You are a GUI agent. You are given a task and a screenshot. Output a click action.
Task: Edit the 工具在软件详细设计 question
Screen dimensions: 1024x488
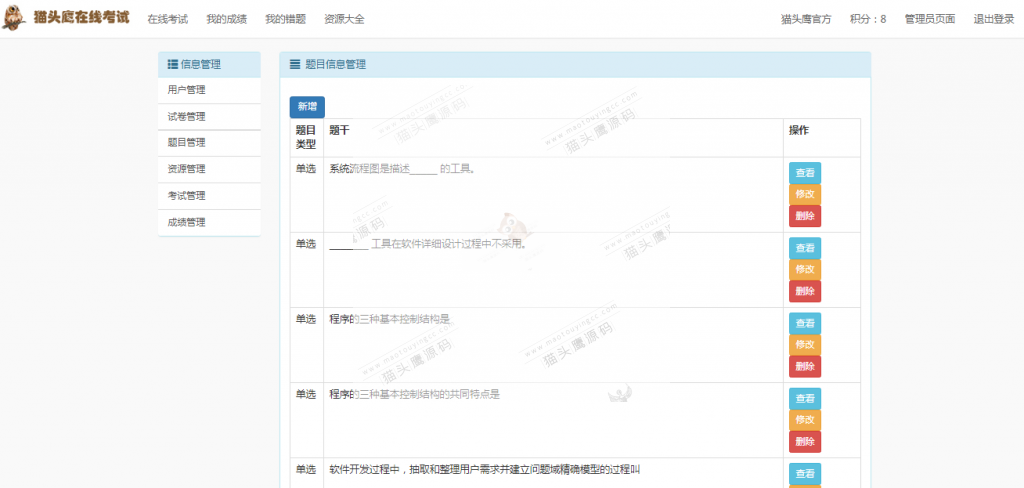pos(805,270)
